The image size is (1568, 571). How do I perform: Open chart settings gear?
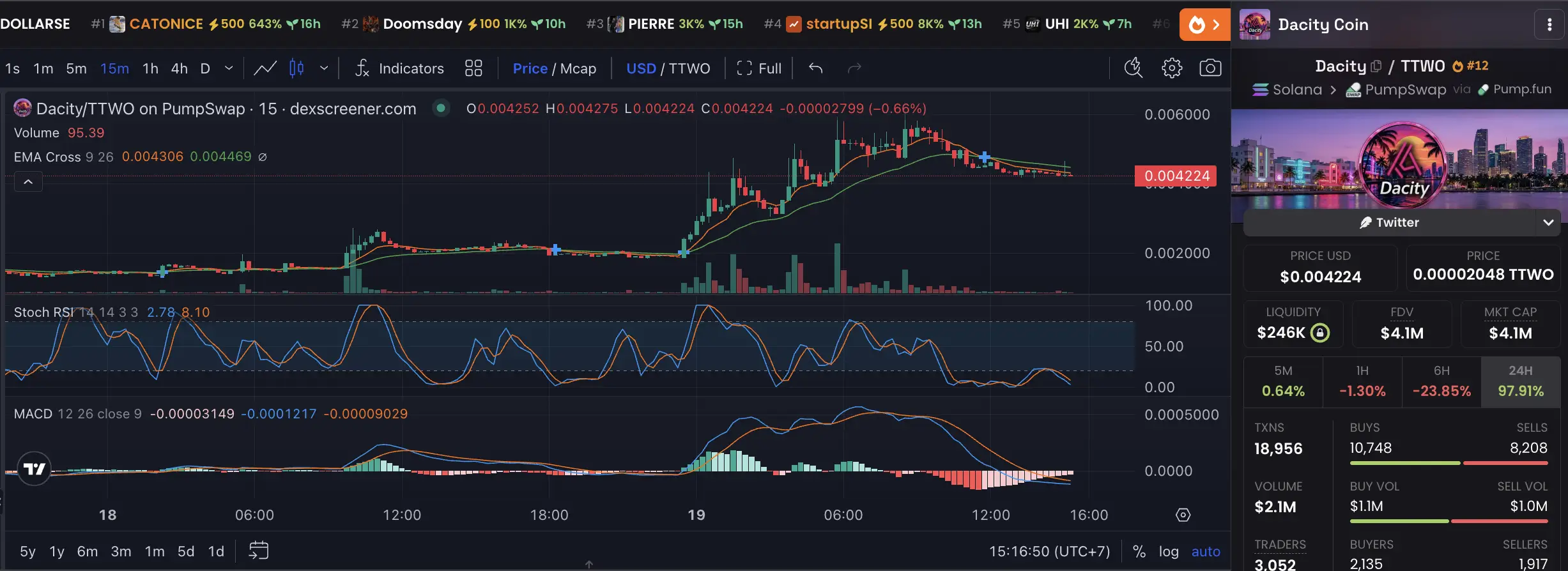click(1172, 68)
